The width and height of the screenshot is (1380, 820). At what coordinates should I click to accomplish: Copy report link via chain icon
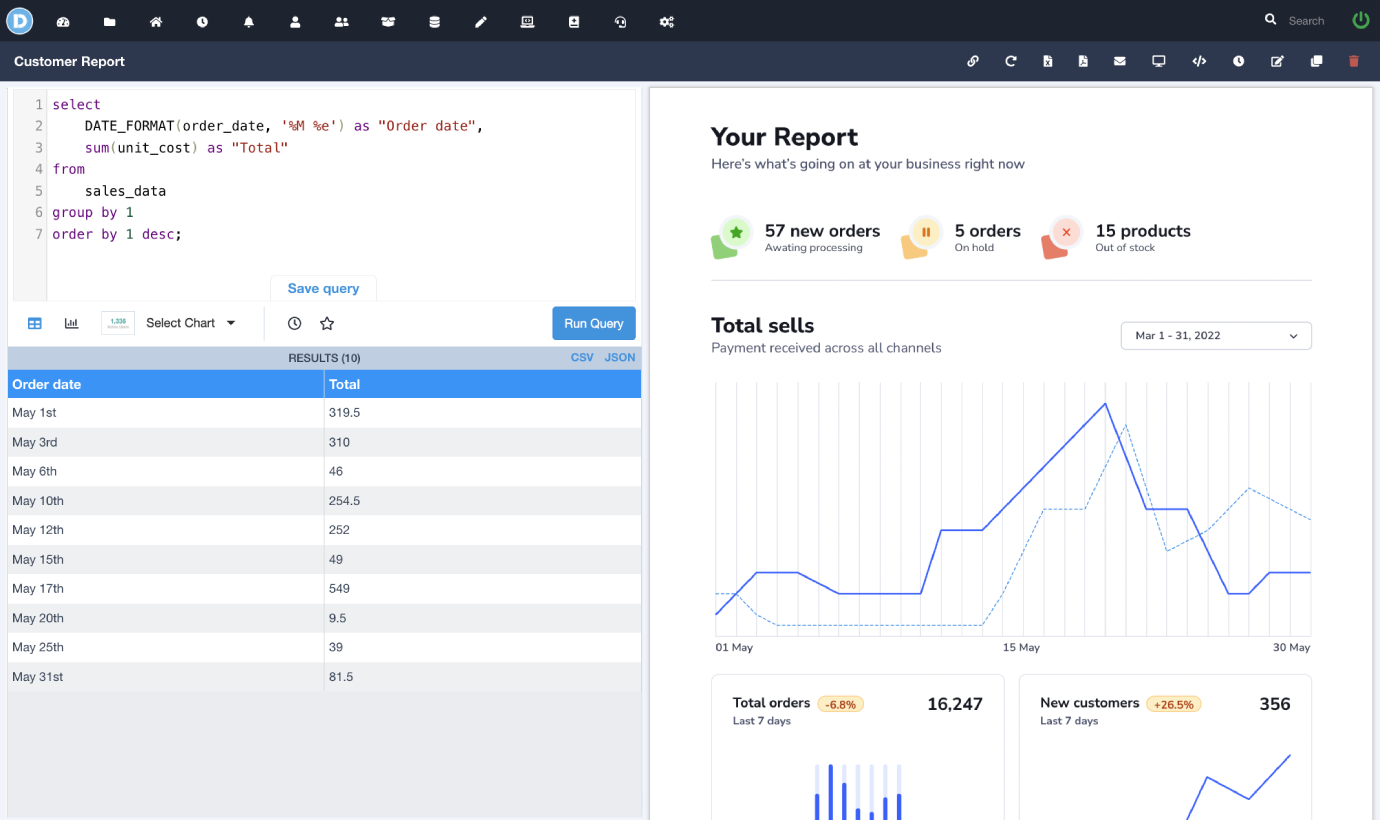click(x=973, y=61)
